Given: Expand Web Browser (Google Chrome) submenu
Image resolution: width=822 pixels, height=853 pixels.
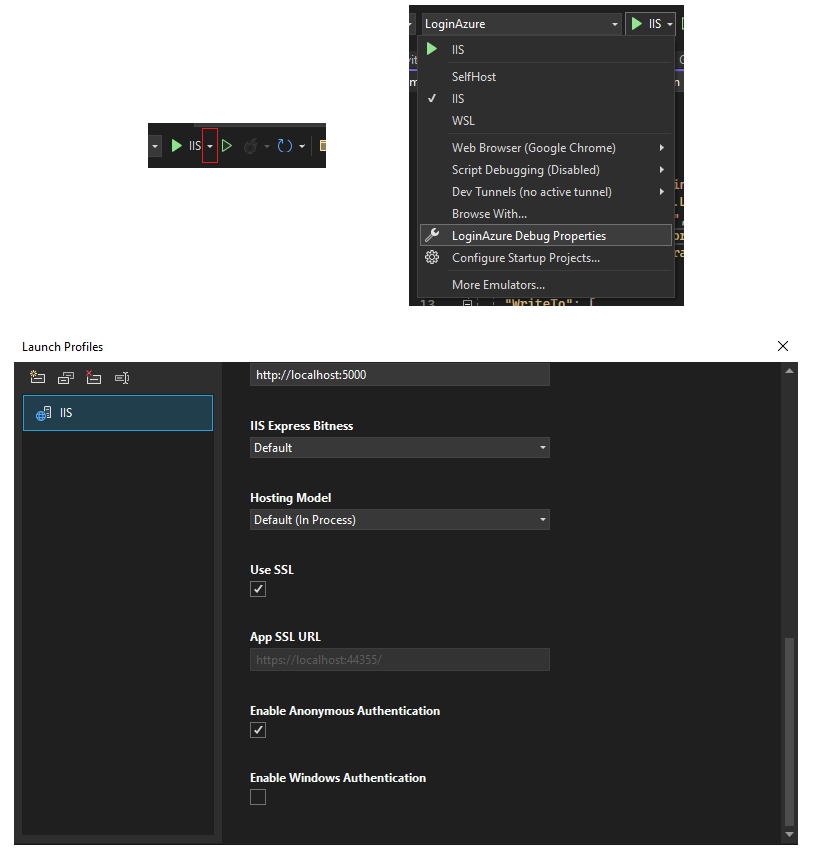Looking at the screenshot, I should tap(546, 148).
